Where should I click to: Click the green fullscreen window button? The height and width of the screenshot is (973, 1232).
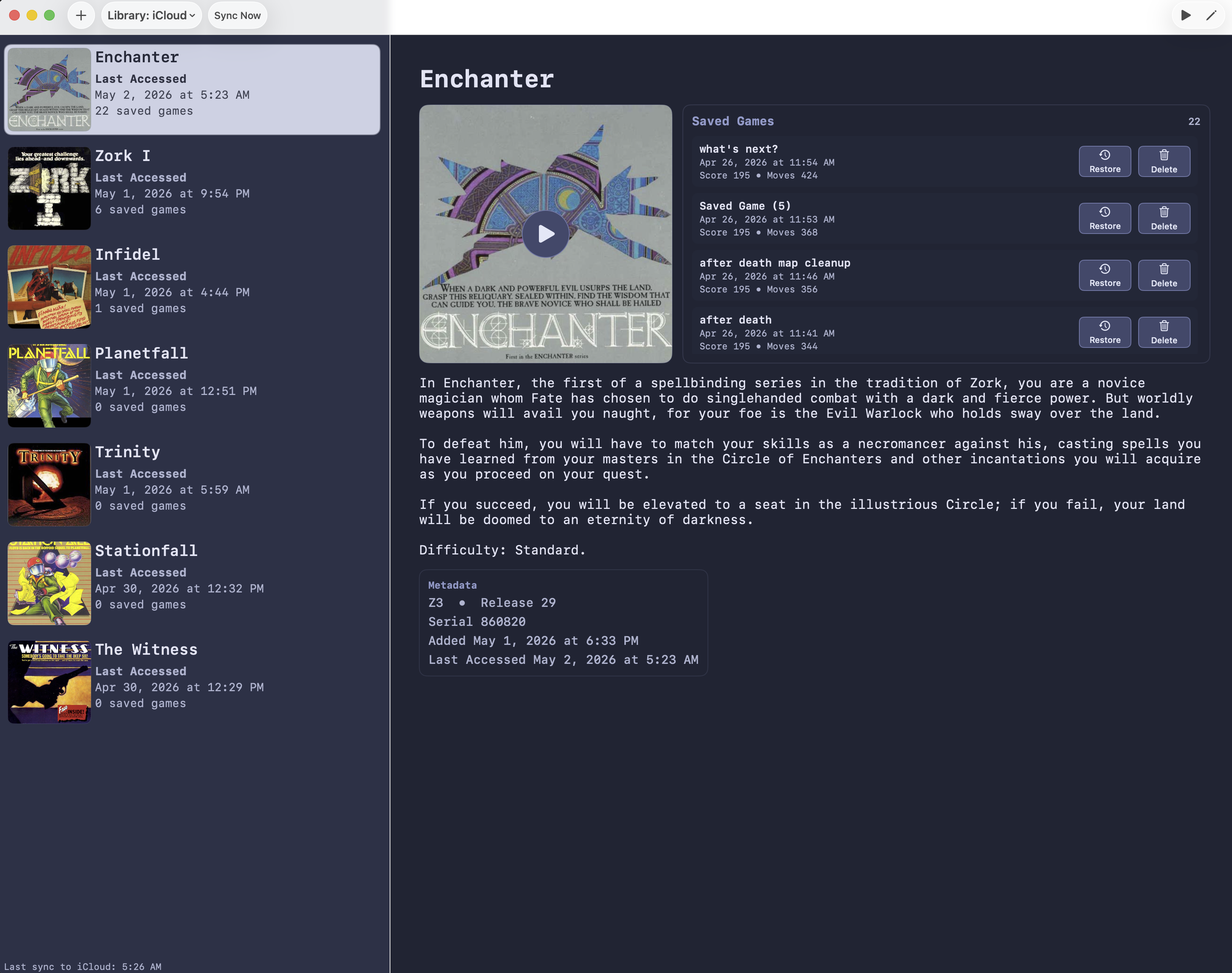[x=49, y=15]
